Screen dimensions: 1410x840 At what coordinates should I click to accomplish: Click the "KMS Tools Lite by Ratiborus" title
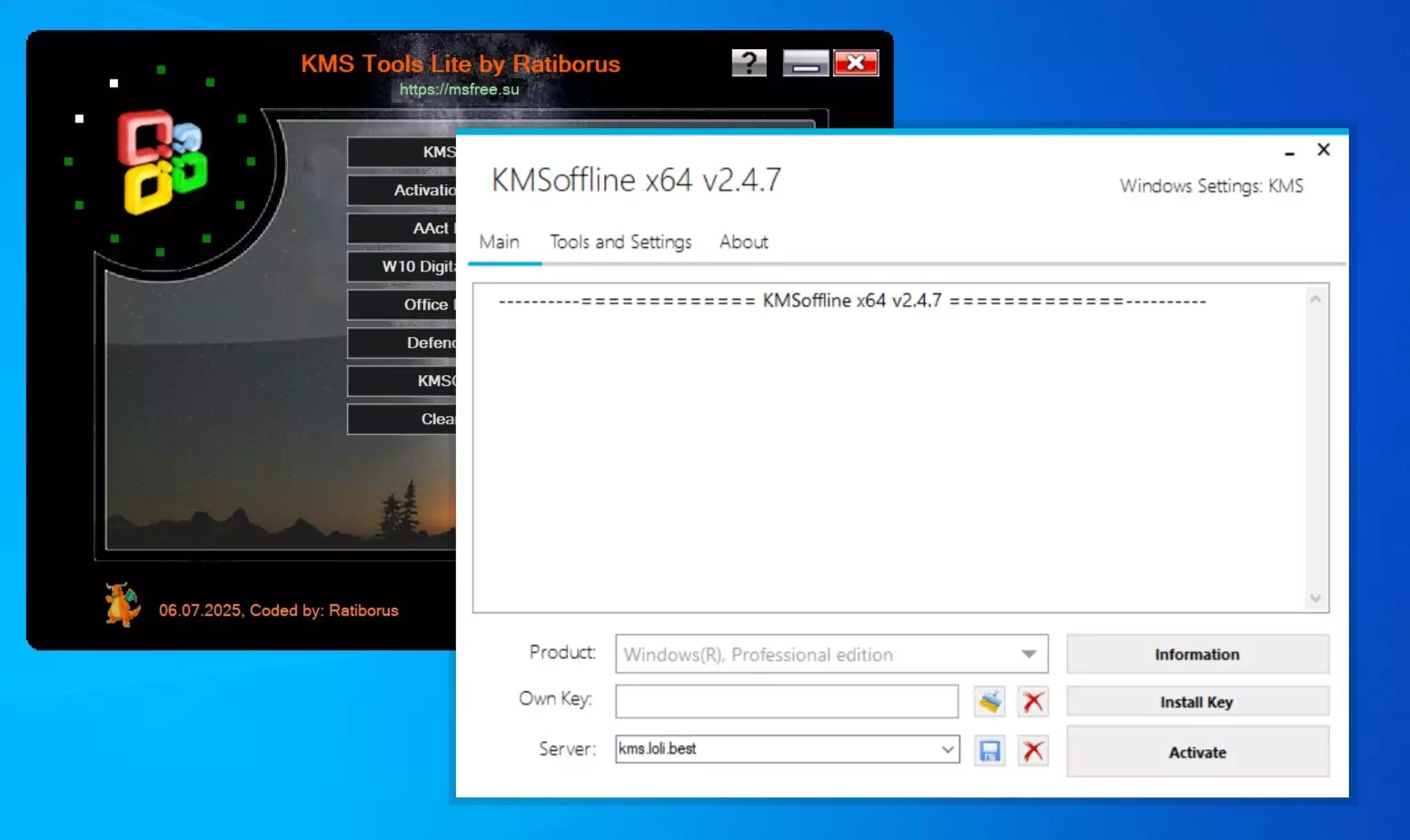461,64
